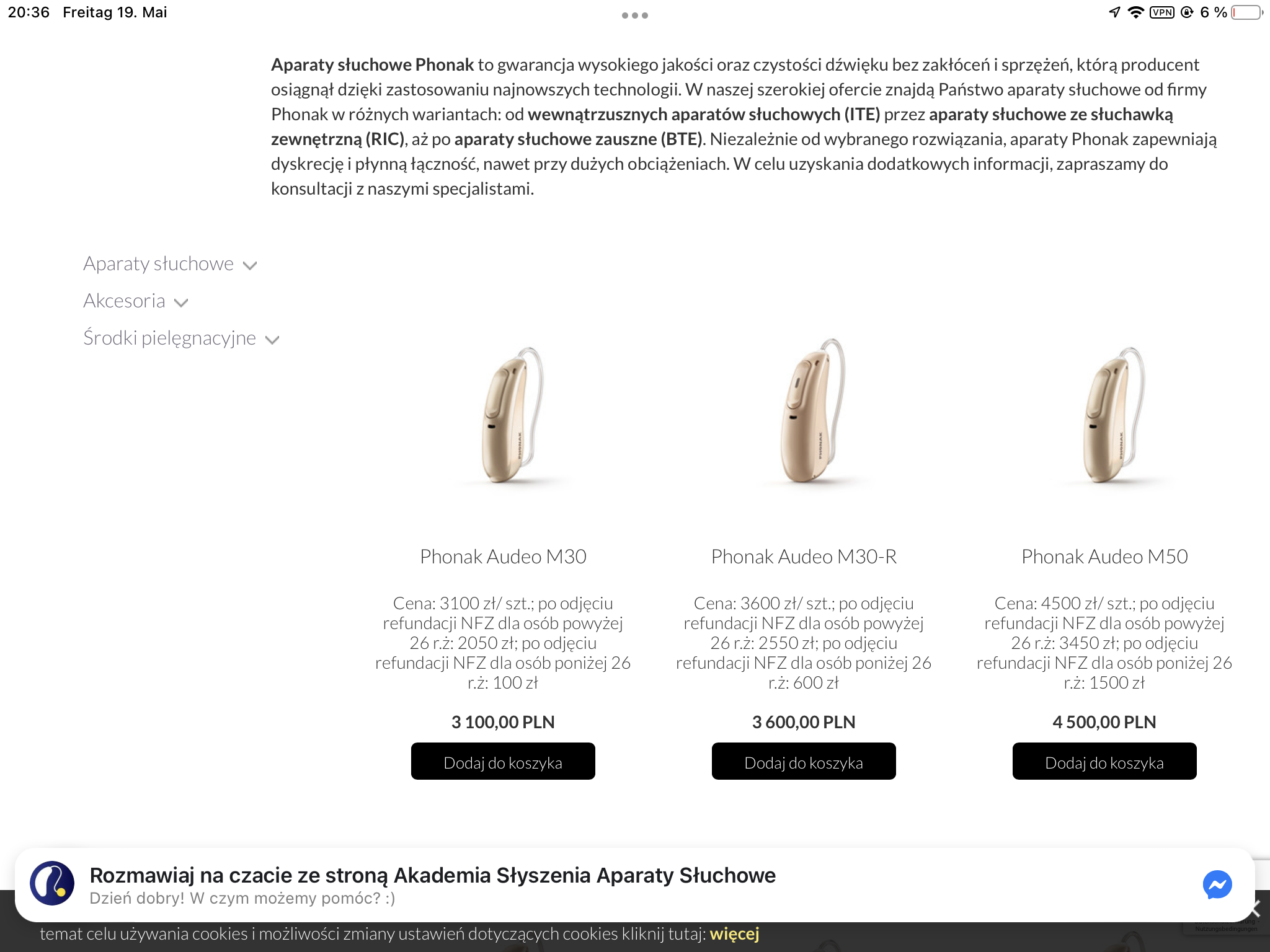View the Phonak Audeo M30 product image
This screenshot has height=952, width=1270.
click(x=513, y=414)
